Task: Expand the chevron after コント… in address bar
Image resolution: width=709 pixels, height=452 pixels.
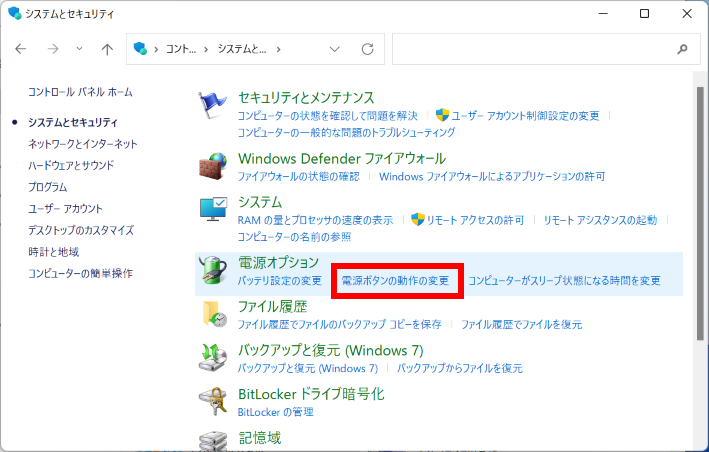Action: pos(207,48)
